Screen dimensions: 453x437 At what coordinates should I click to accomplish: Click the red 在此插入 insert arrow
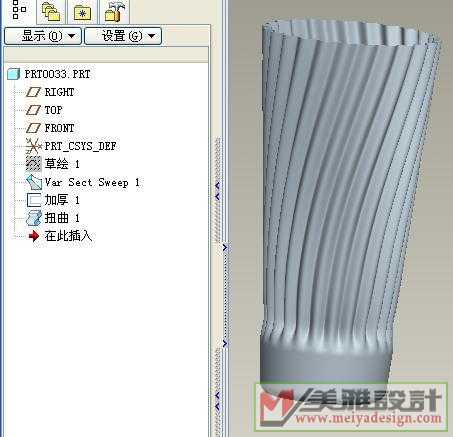tap(34, 236)
